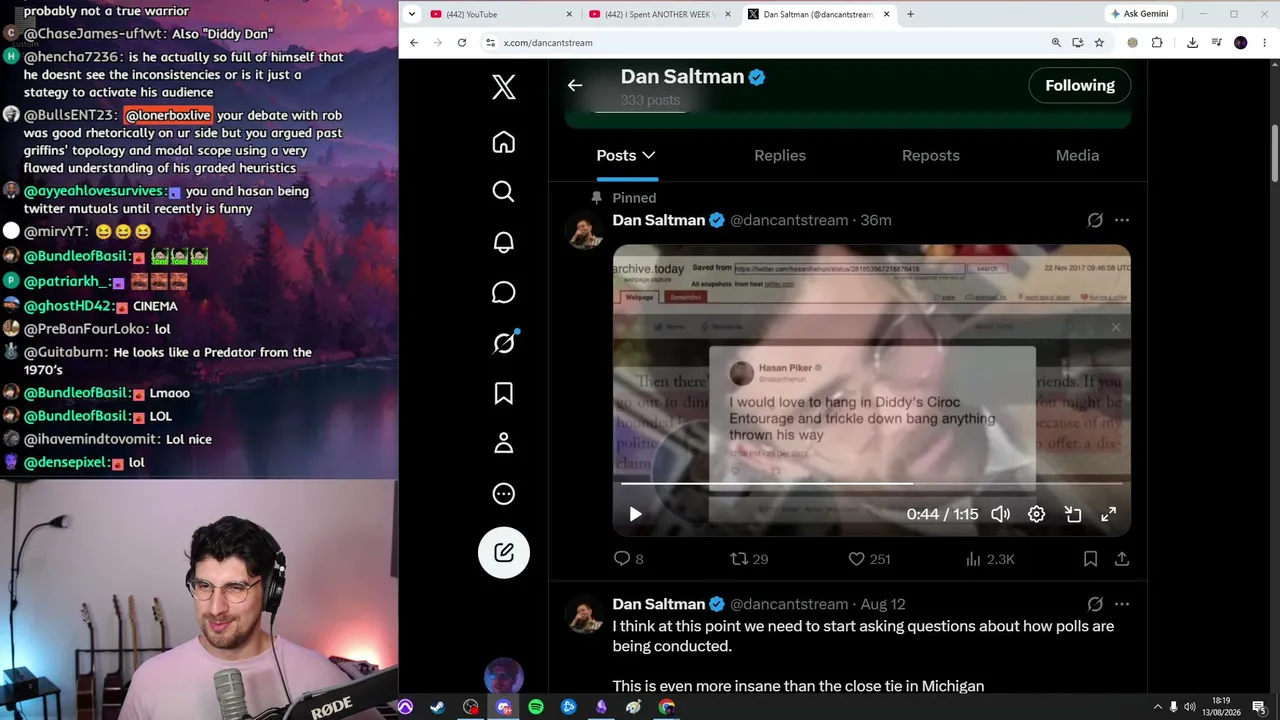This screenshot has width=1280, height=720.
Task: Seek the pinned video progress bar
Action: pyautogui.click(x=872, y=484)
